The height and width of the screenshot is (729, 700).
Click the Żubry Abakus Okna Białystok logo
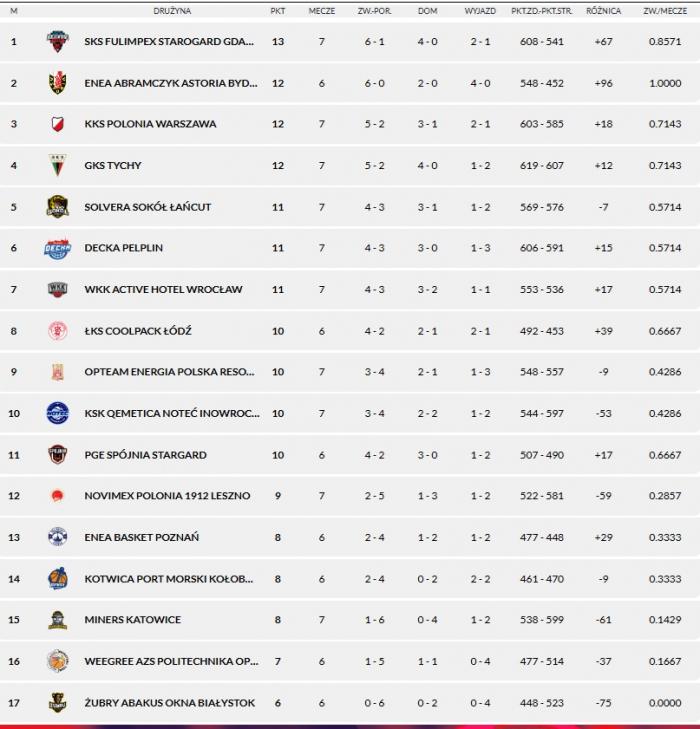click(58, 703)
